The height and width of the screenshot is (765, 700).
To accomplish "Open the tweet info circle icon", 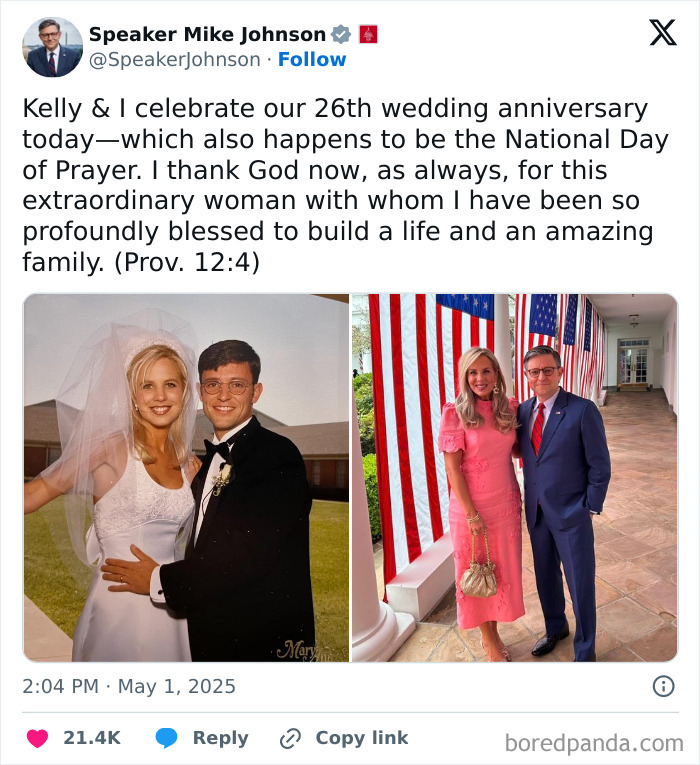I will (x=663, y=686).
